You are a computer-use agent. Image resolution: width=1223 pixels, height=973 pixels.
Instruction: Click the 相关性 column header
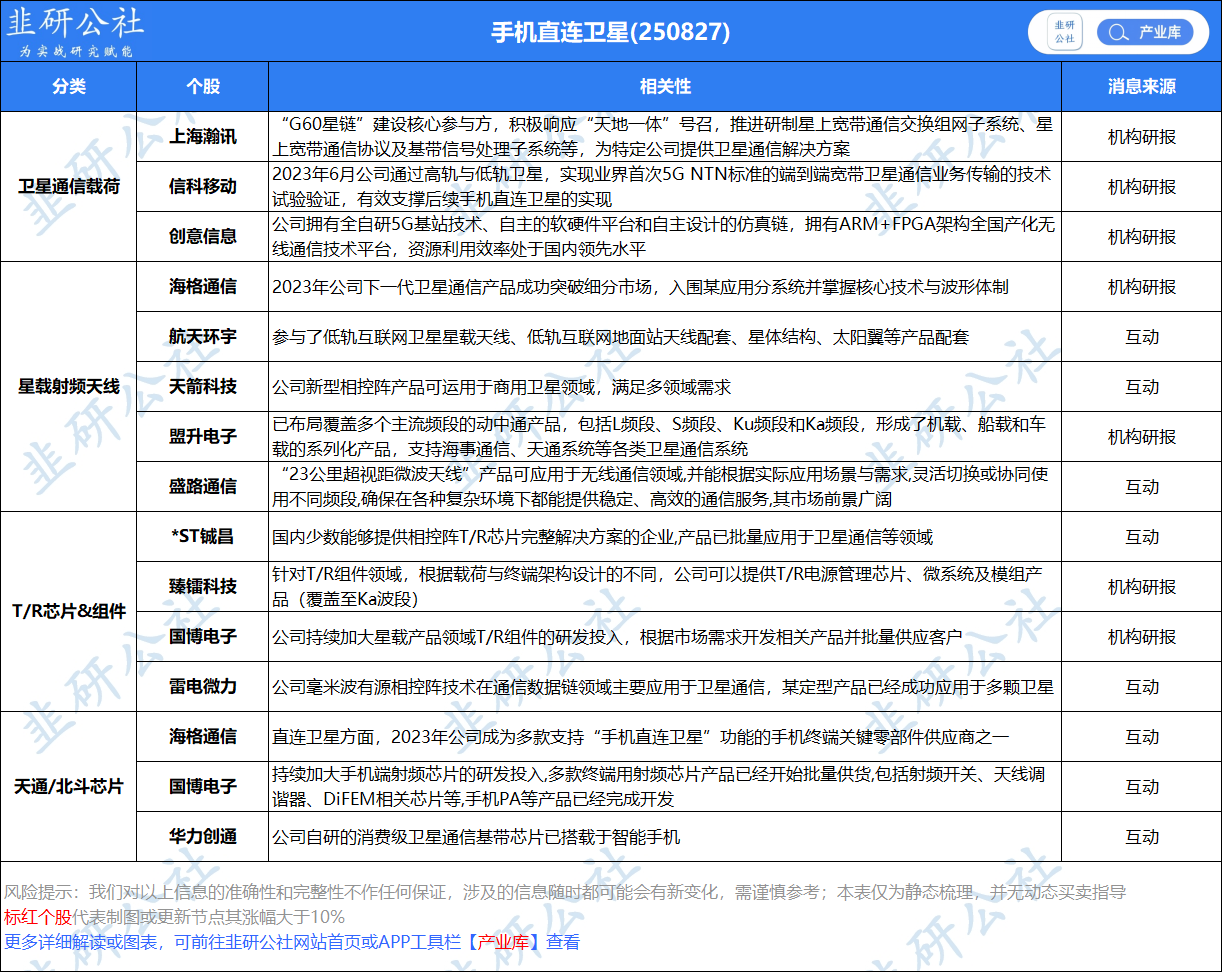tap(665, 87)
